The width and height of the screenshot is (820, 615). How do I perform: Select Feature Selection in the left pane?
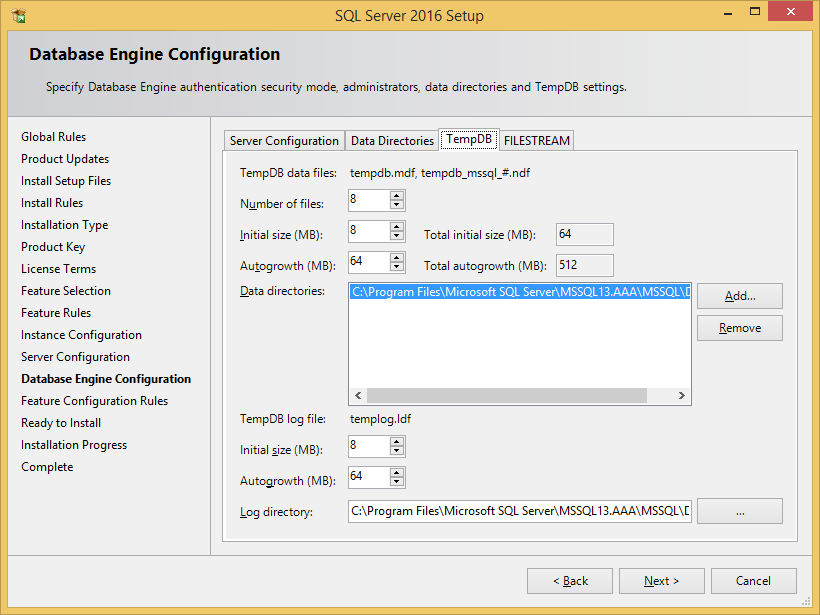pyautogui.click(x=65, y=291)
